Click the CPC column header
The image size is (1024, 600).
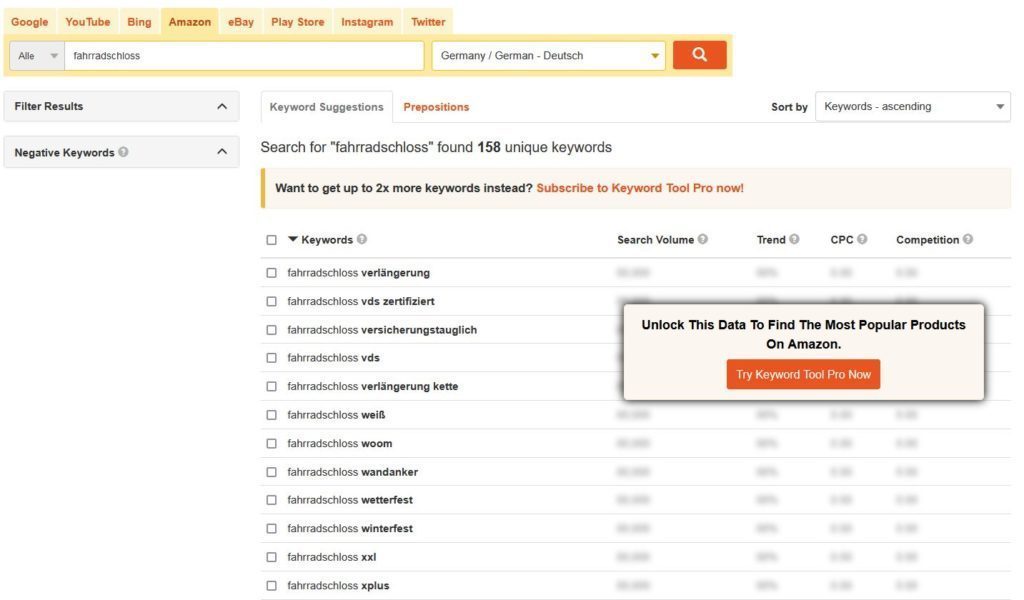[842, 240]
